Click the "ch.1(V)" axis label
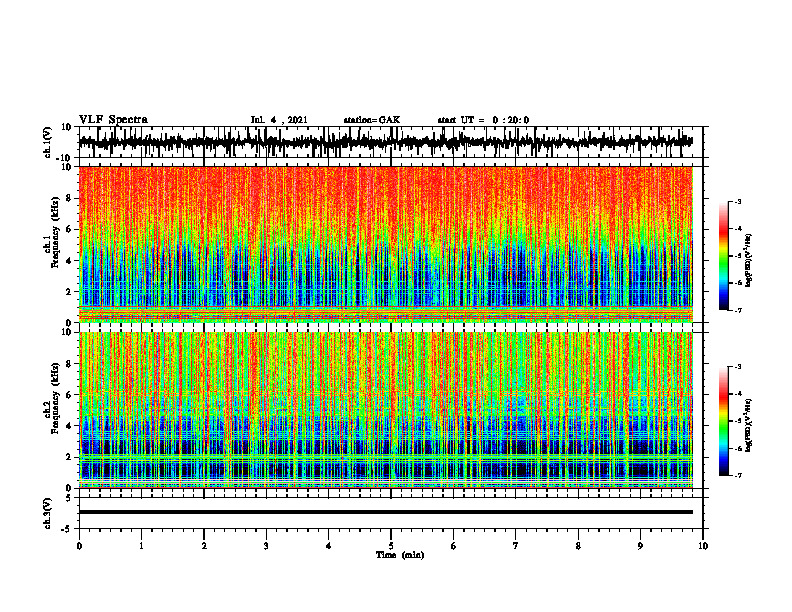 pos(48,142)
